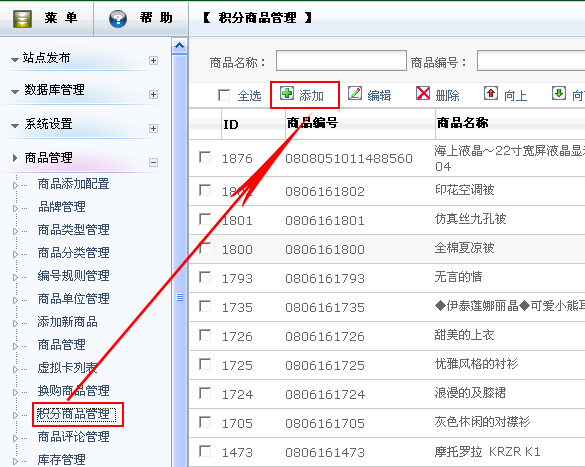
Task: Check the row for 全棉夏凉被
Action: coord(205,248)
